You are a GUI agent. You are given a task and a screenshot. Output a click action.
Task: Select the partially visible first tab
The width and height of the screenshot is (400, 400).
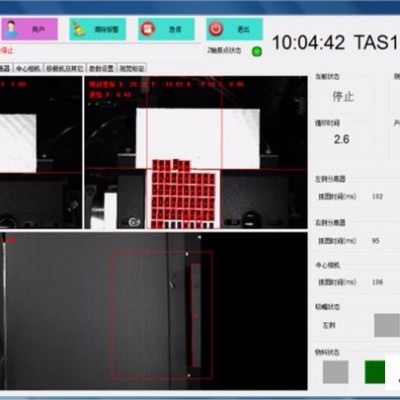pyautogui.click(x=5, y=68)
